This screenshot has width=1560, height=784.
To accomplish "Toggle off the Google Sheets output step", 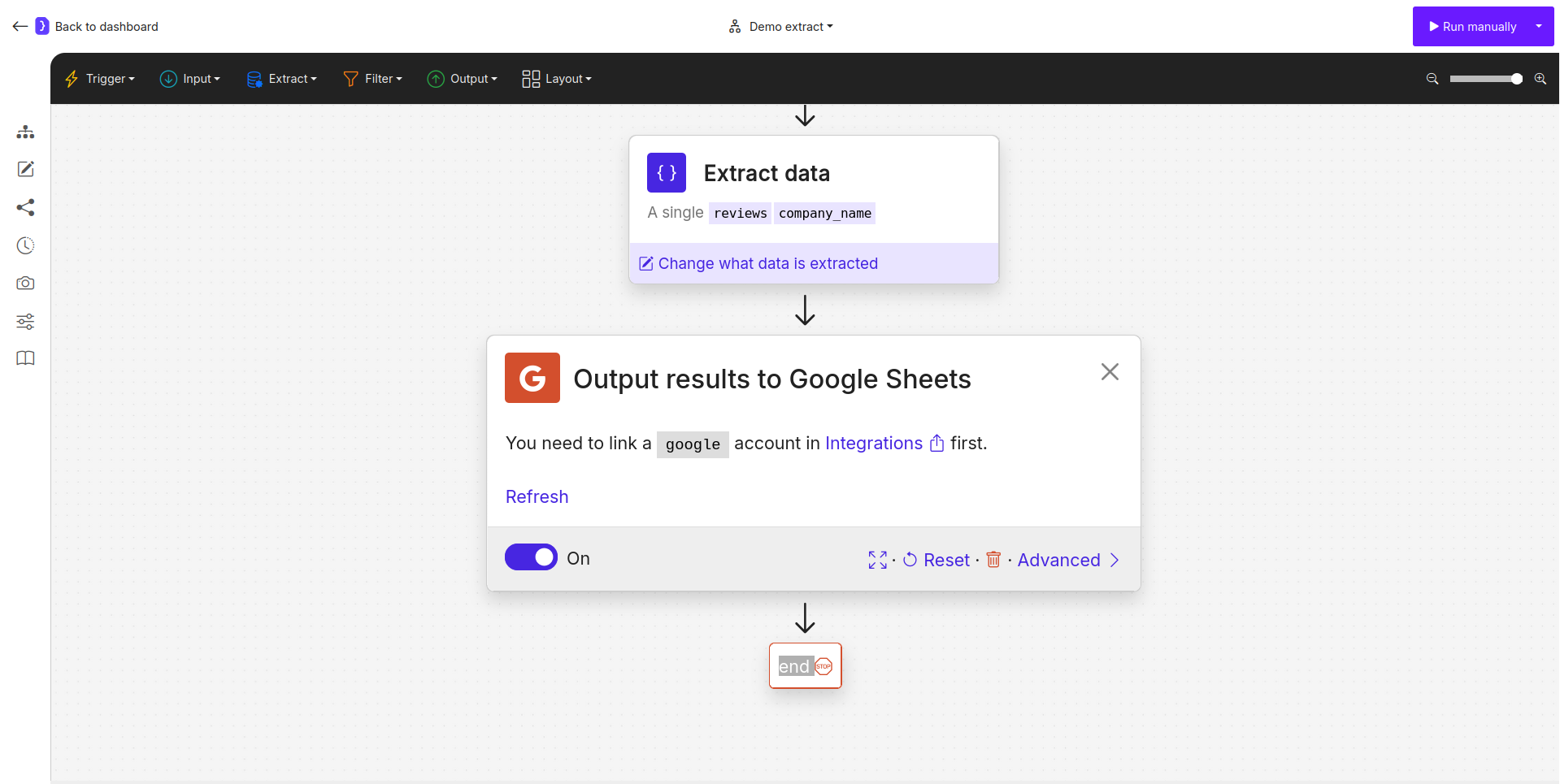I will (531, 557).
